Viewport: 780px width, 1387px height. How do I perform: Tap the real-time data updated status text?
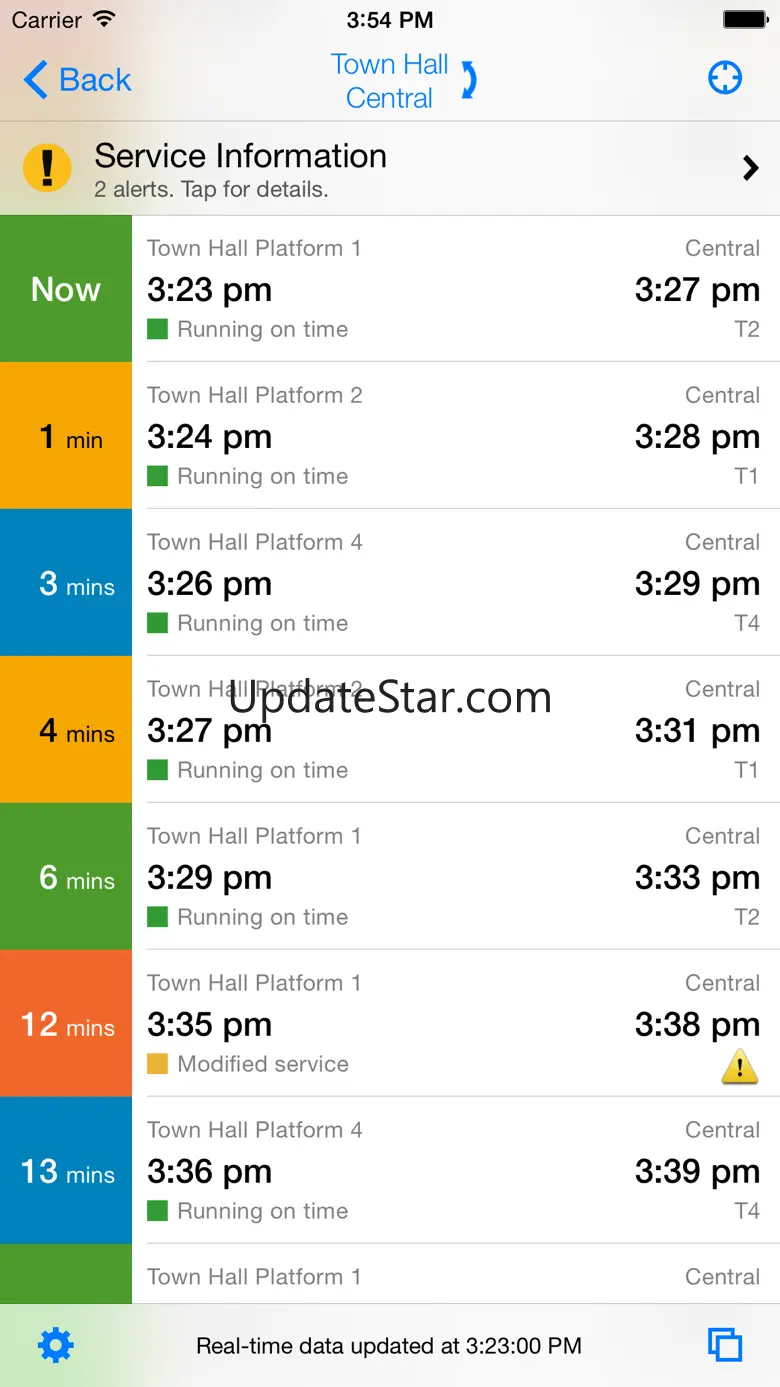click(389, 1346)
